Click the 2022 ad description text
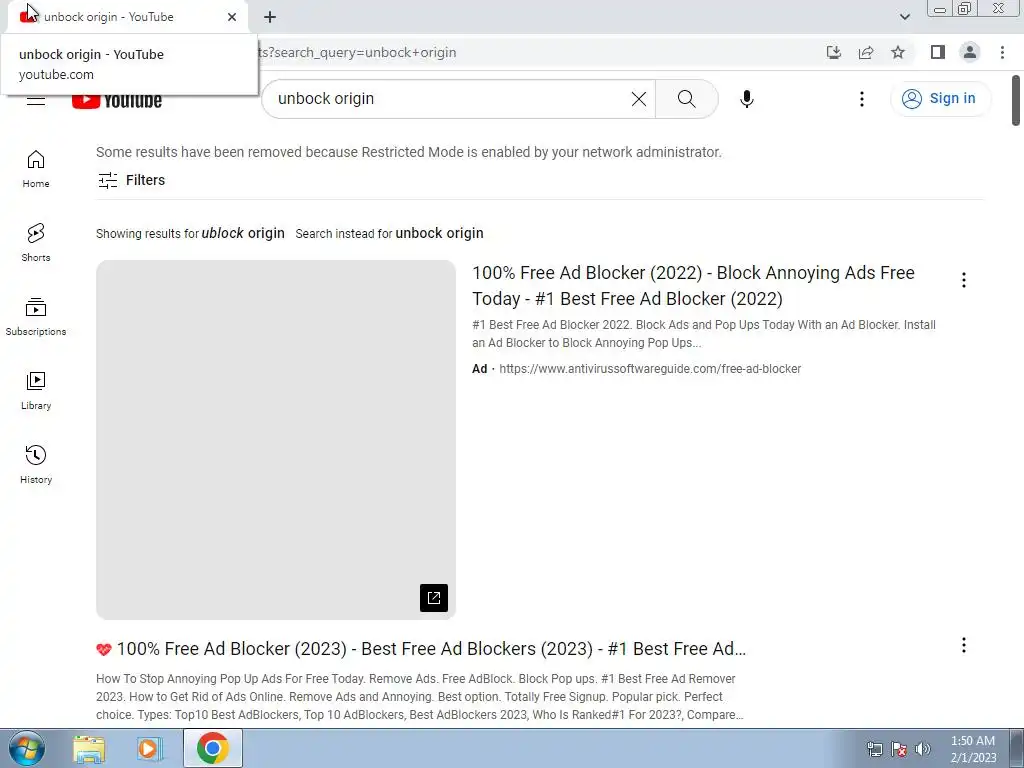The width and height of the screenshot is (1024, 768). point(704,334)
